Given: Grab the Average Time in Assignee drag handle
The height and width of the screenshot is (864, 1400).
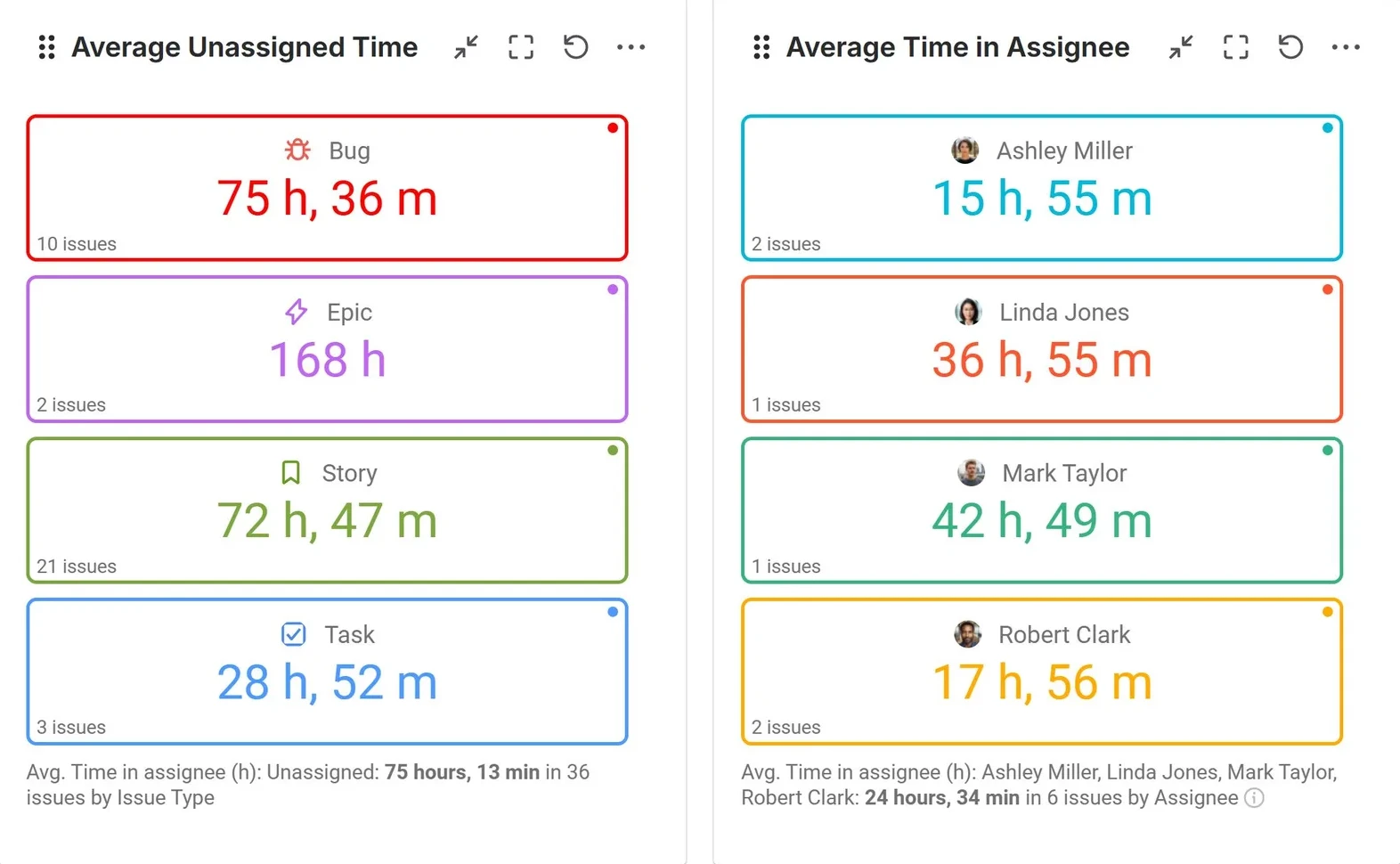Looking at the screenshot, I should [761, 47].
